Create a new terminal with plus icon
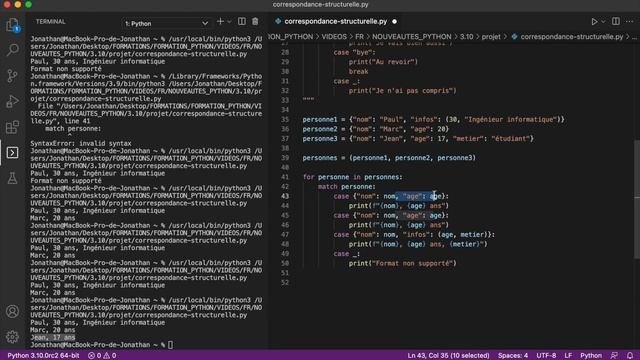 220,22
